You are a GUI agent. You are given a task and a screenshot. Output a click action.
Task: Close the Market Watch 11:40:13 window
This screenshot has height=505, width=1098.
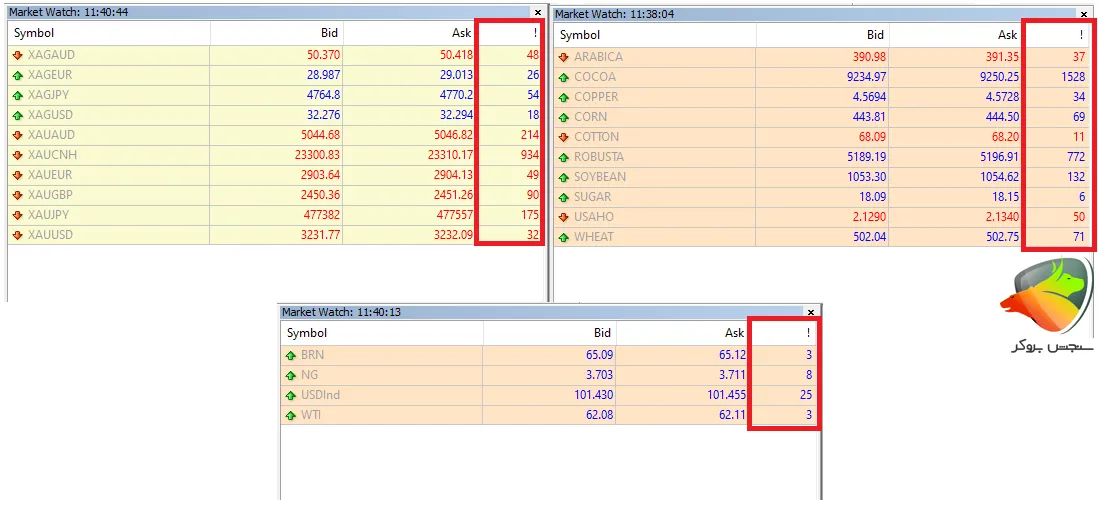[x=810, y=312]
